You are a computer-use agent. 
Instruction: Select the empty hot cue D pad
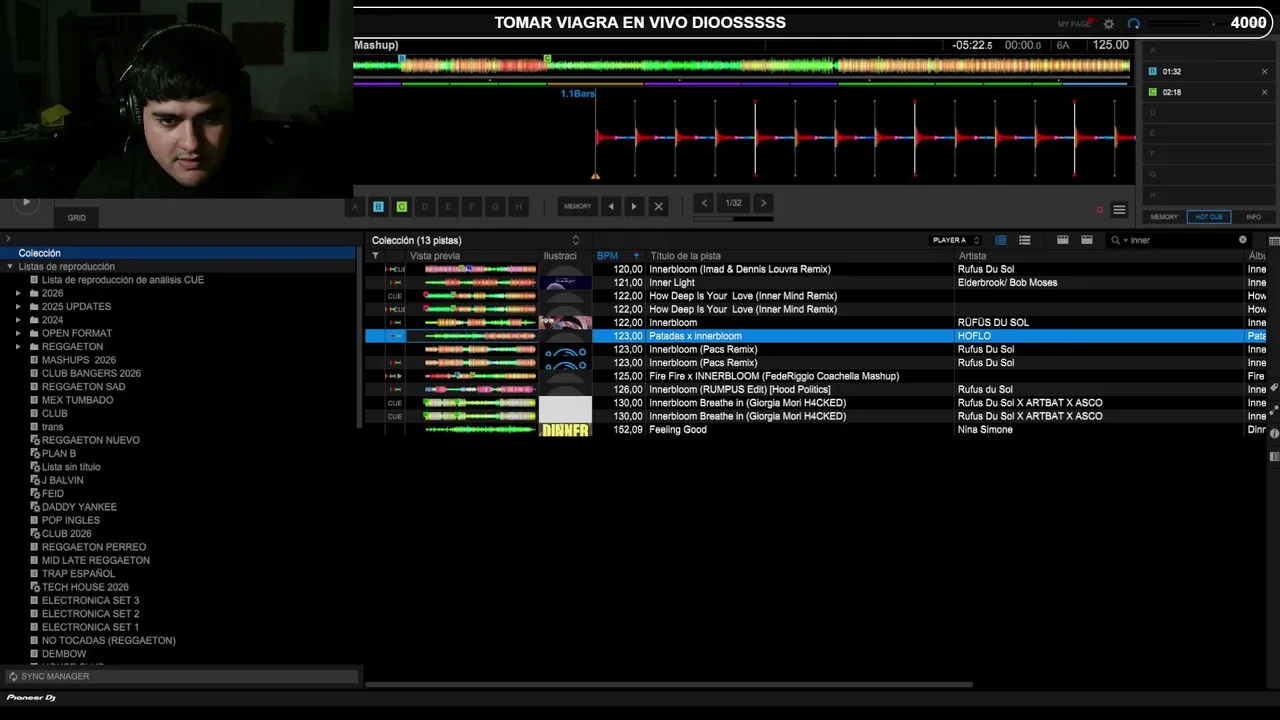click(x=425, y=207)
